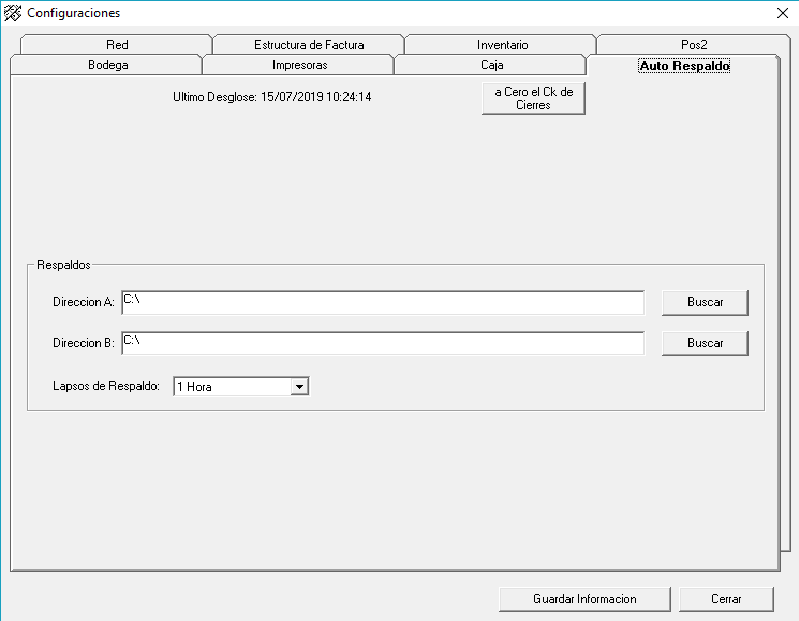
Task: Click Buscar next to Direccion A
Action: [x=705, y=302]
